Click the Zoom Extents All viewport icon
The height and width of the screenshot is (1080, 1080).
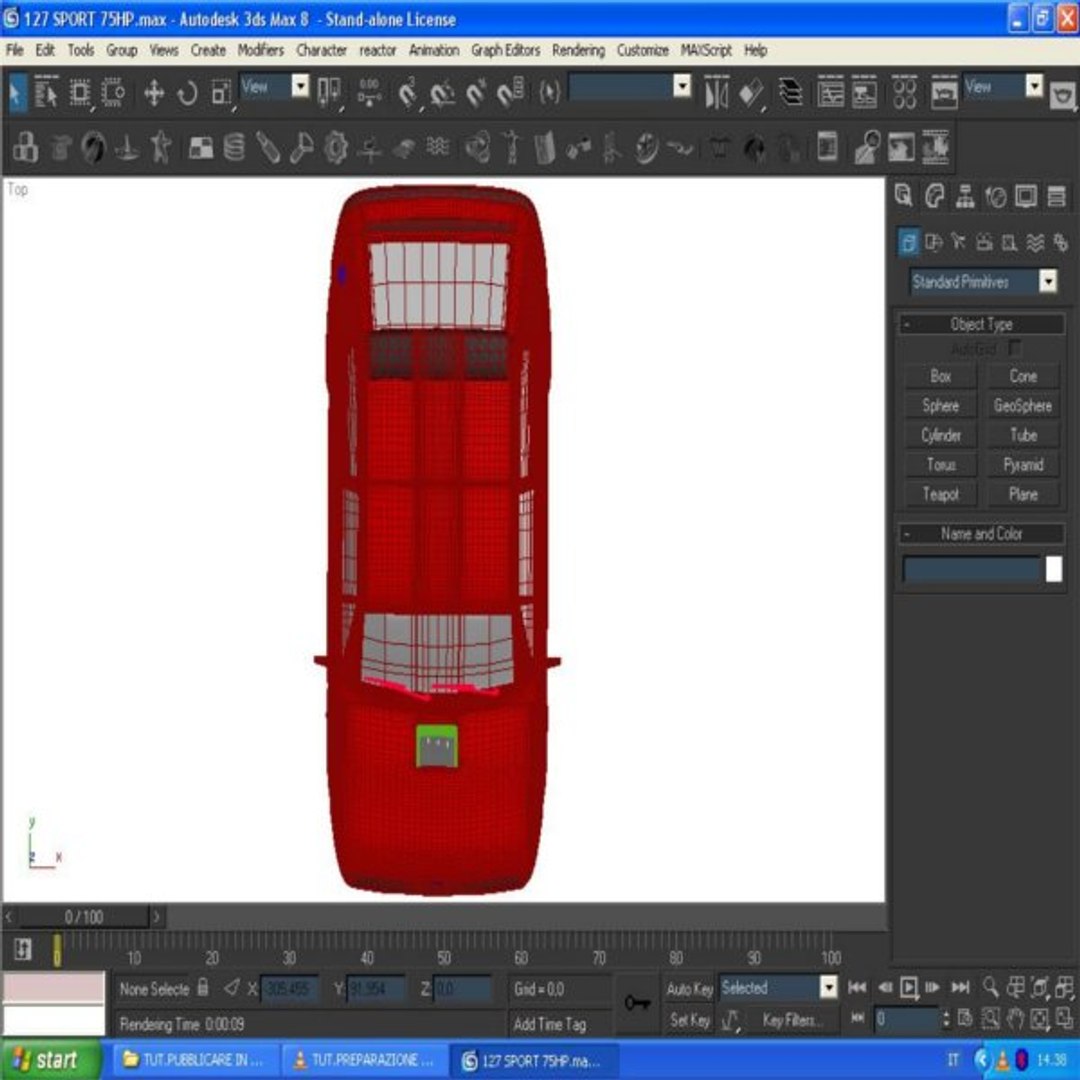1064,988
